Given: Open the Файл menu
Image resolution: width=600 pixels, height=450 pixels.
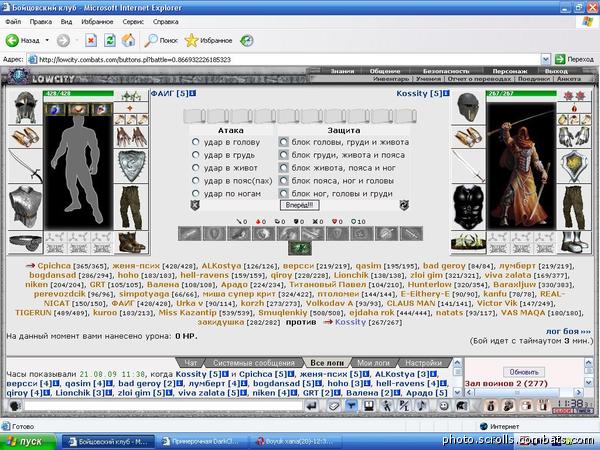Looking at the screenshot, I should point(13,22).
